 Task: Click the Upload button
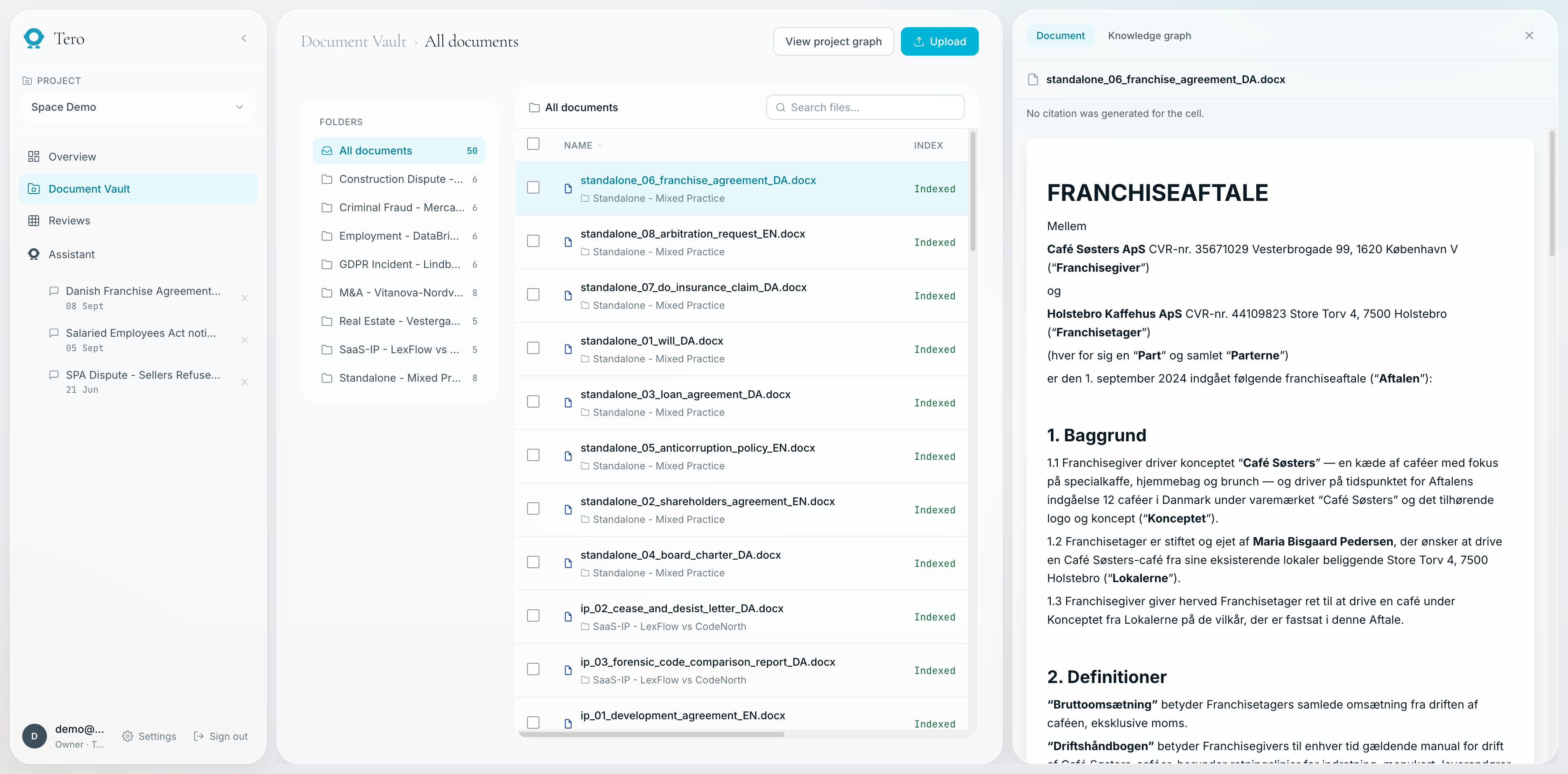click(x=939, y=42)
